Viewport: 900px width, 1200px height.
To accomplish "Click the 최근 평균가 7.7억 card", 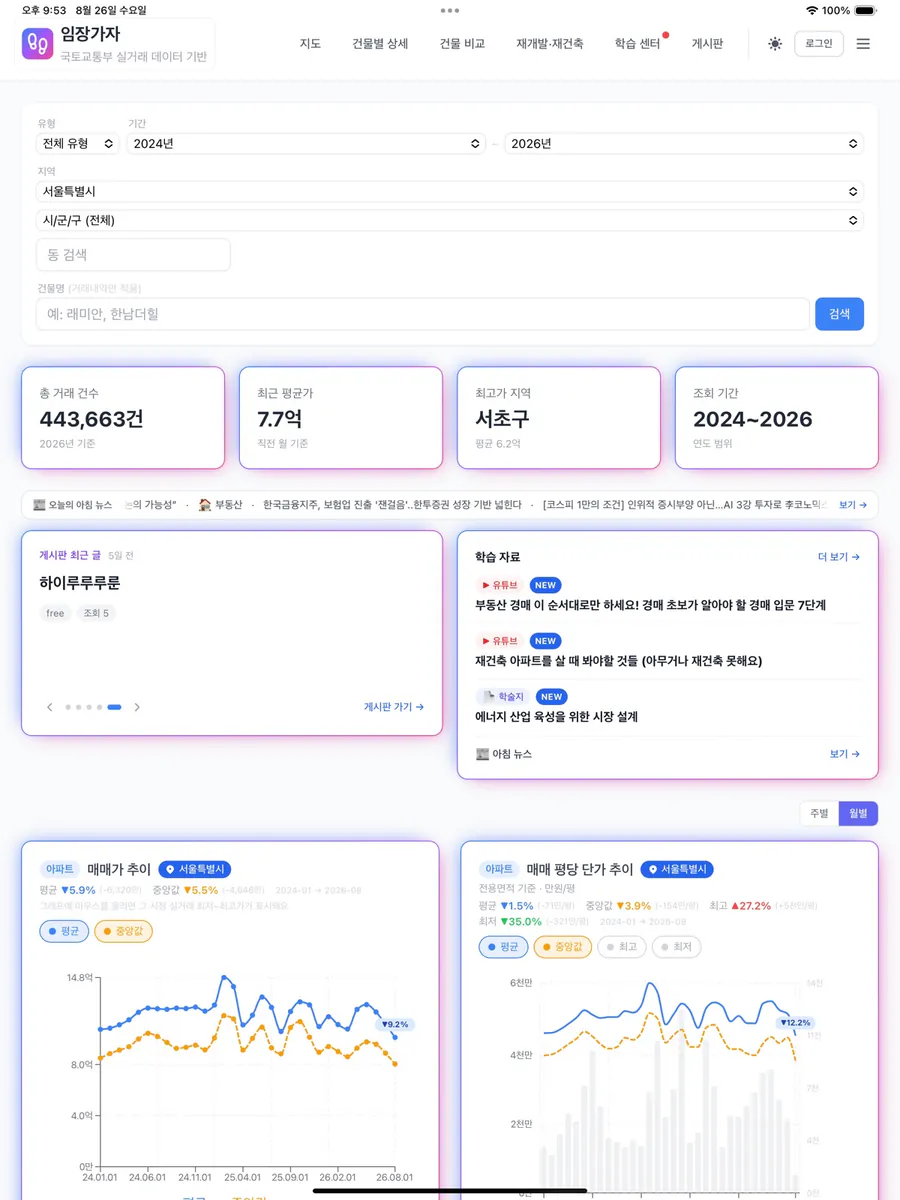I will coord(341,418).
